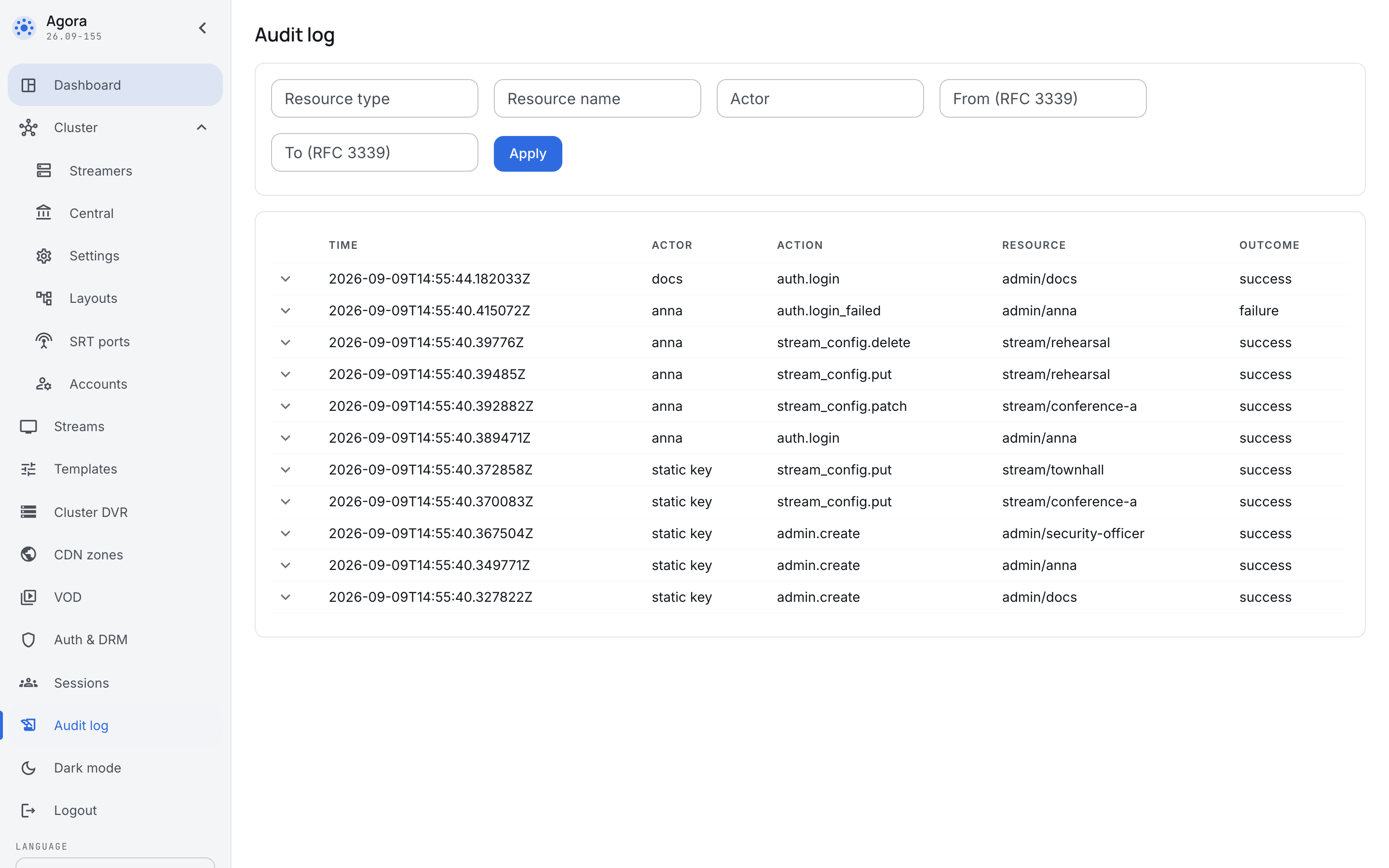Image resolution: width=1389 pixels, height=868 pixels.
Task: Click the Streams monitor icon
Action: [x=29, y=427]
